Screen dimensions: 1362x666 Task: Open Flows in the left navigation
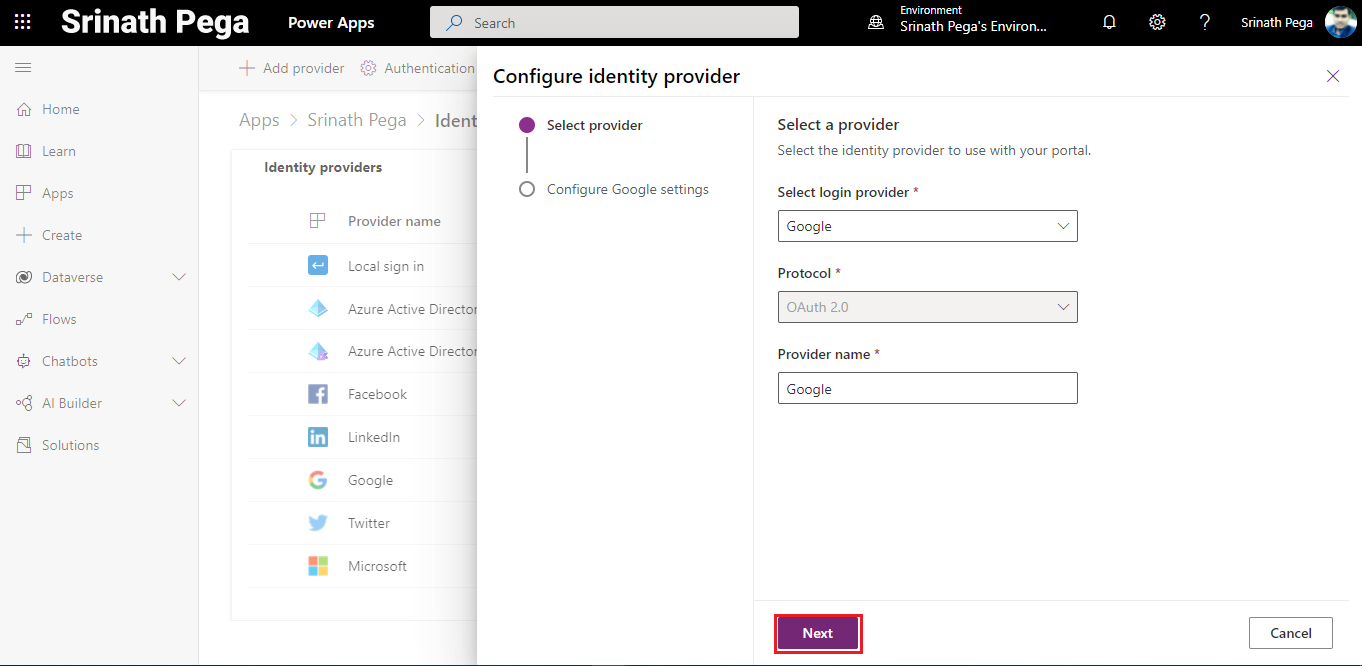(59, 319)
